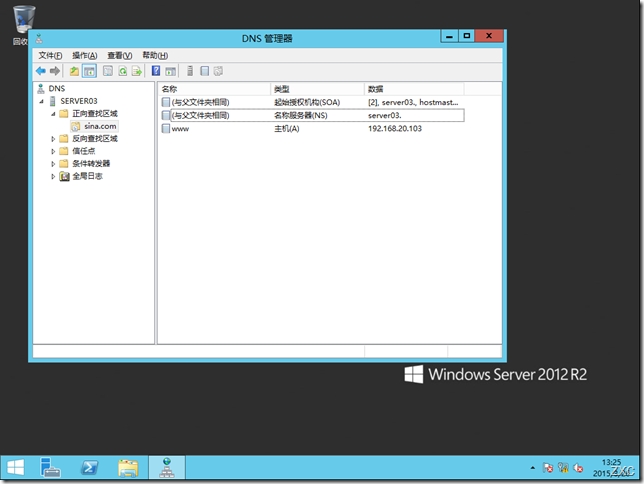Select the www host record icon

(166, 129)
